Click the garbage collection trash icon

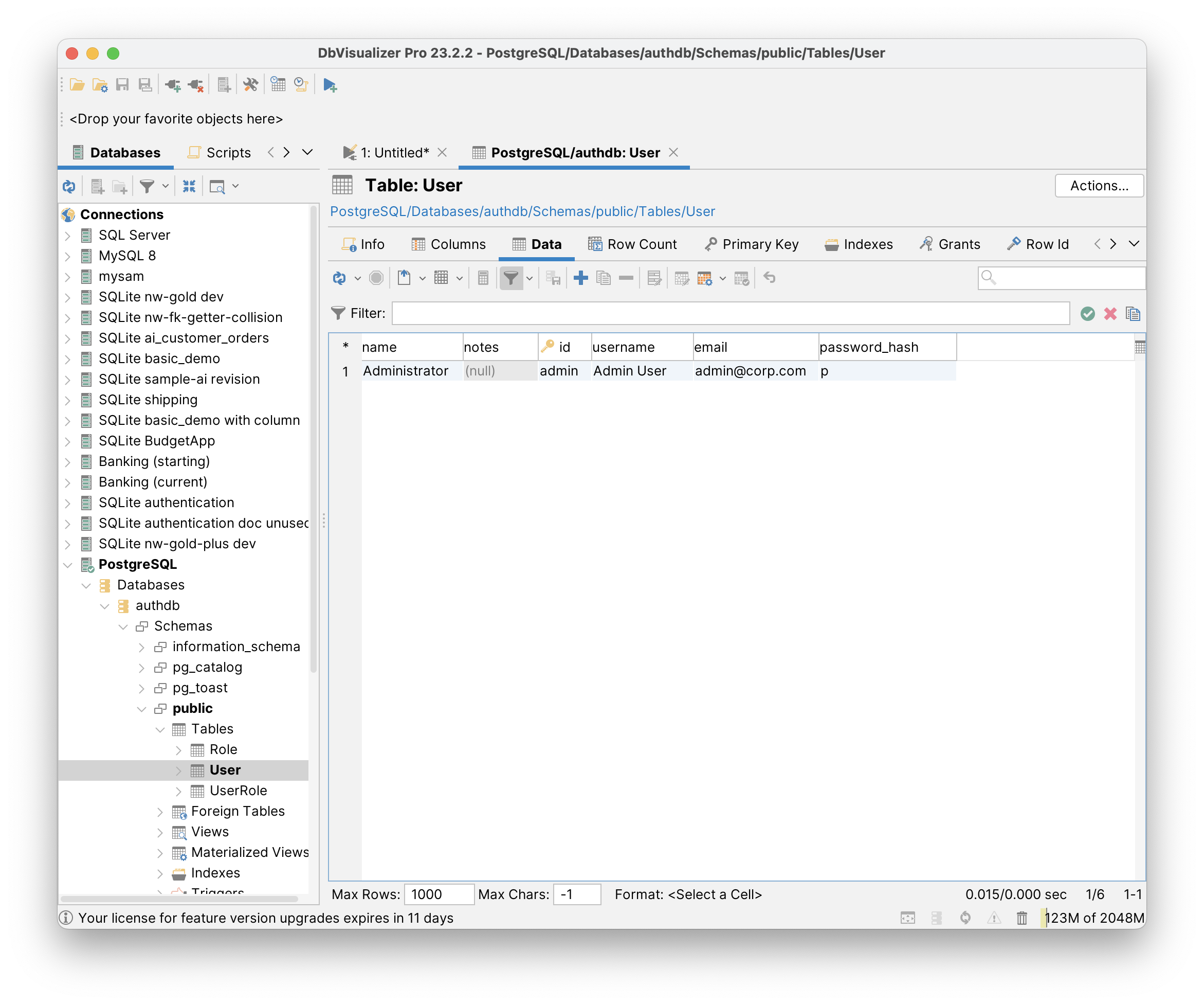pos(1021,919)
